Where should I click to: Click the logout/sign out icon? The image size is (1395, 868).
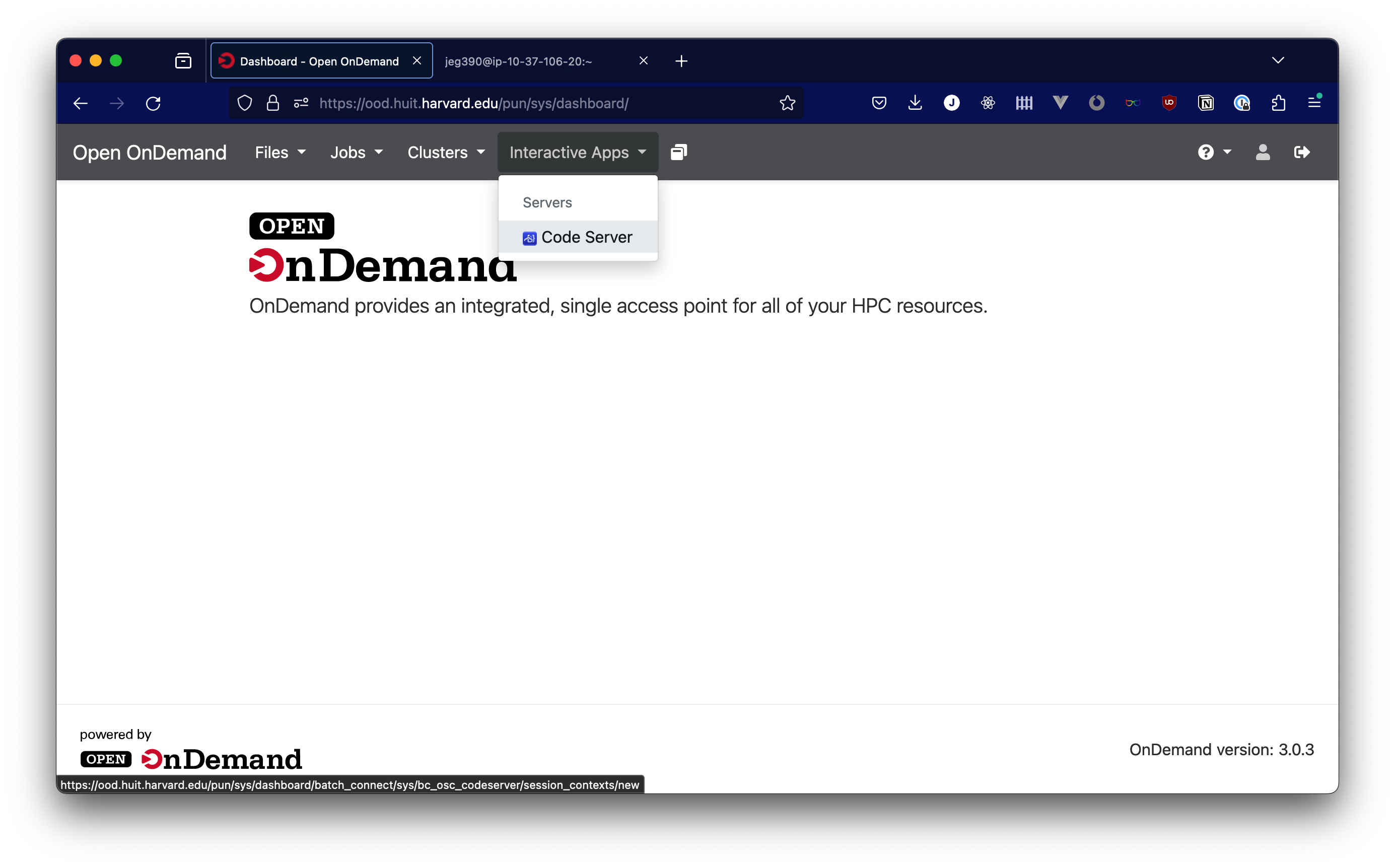(1302, 152)
